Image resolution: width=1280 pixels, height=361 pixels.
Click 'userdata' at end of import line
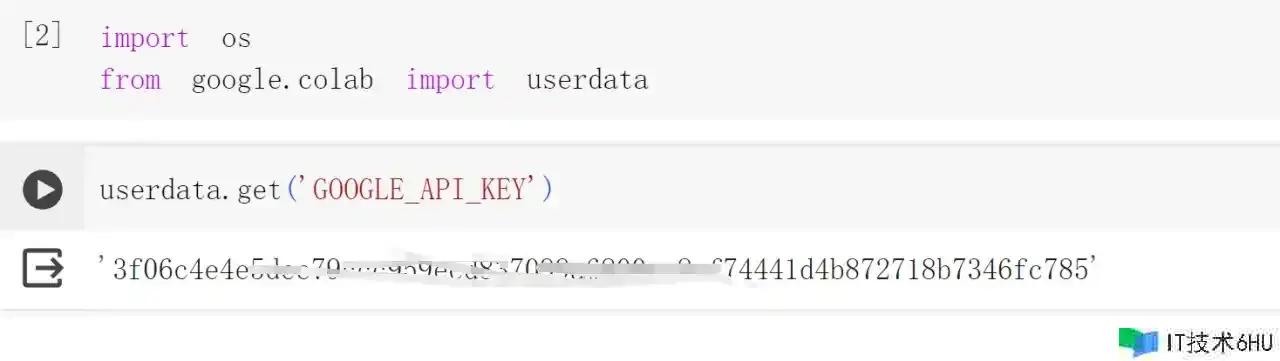pos(587,80)
